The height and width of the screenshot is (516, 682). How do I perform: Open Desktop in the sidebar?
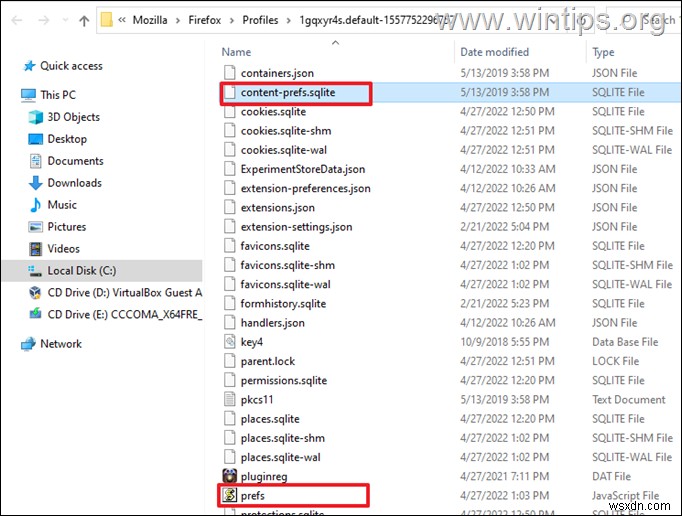click(x=67, y=139)
